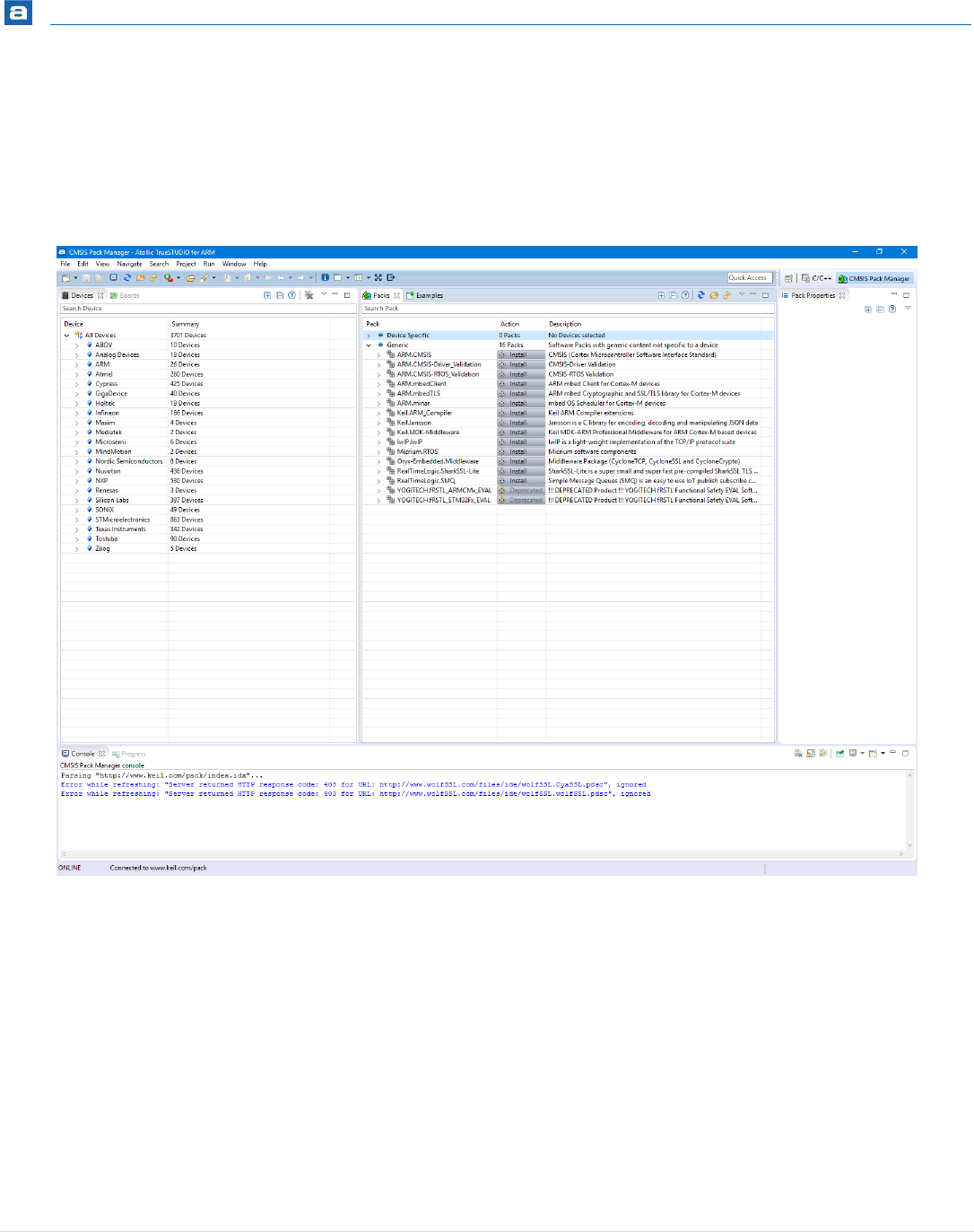
Task: Click the Search Device field
Action: [208, 309]
